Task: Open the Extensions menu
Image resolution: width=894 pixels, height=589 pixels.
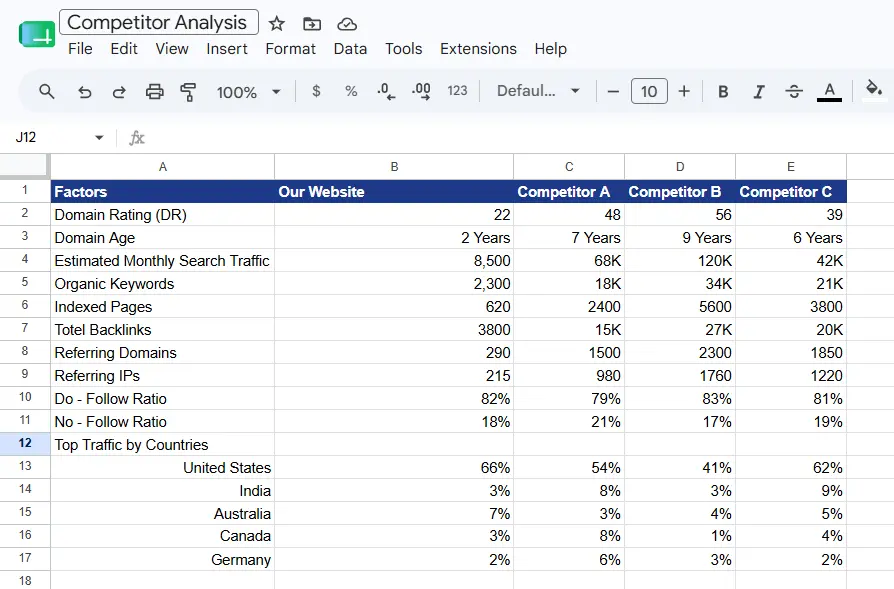Action: point(478,49)
